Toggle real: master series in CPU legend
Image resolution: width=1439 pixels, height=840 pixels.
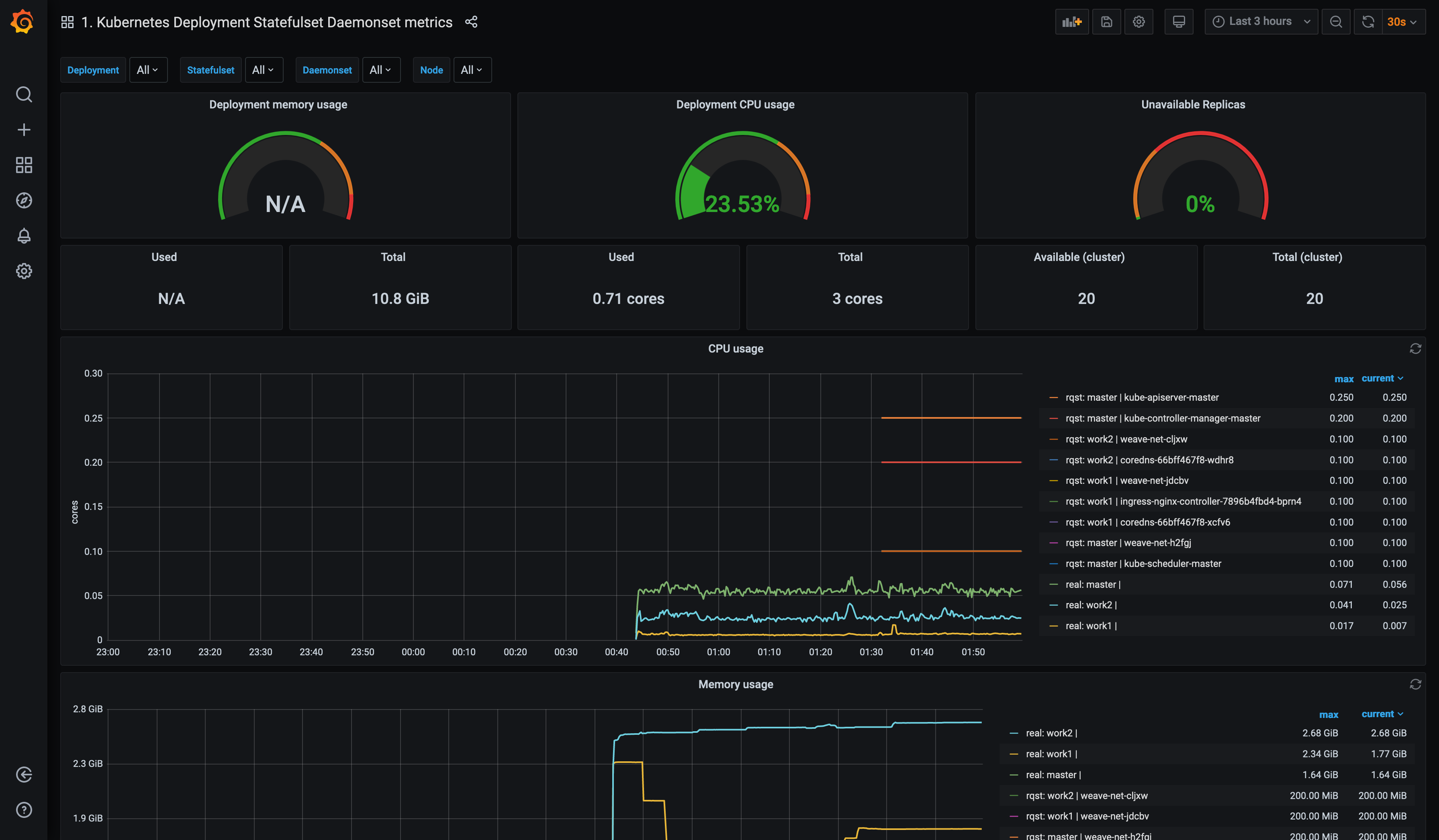coord(1093,584)
